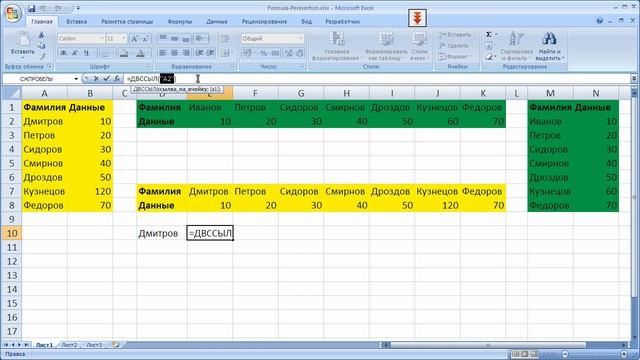Switch to the Рецензирование tab

(x=264, y=22)
